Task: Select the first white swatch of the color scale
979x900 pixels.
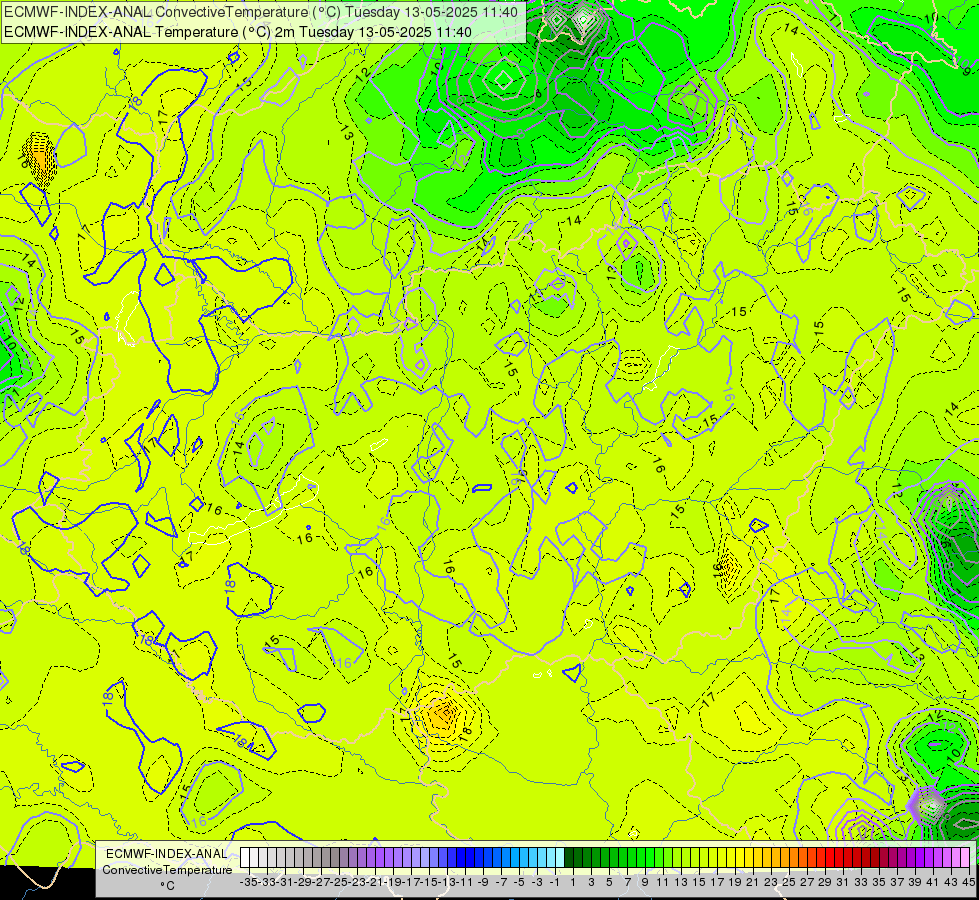Action: (245, 857)
